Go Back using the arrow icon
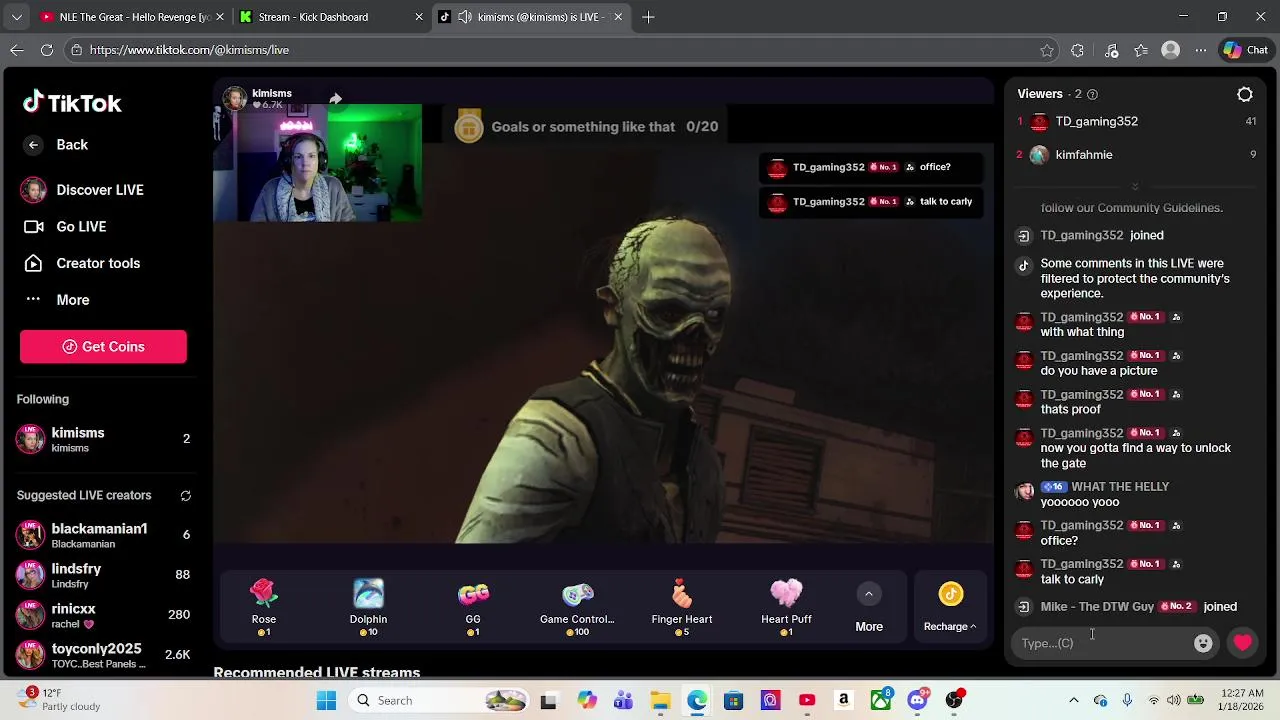Screen dimensions: 1280x720 (x=33, y=145)
